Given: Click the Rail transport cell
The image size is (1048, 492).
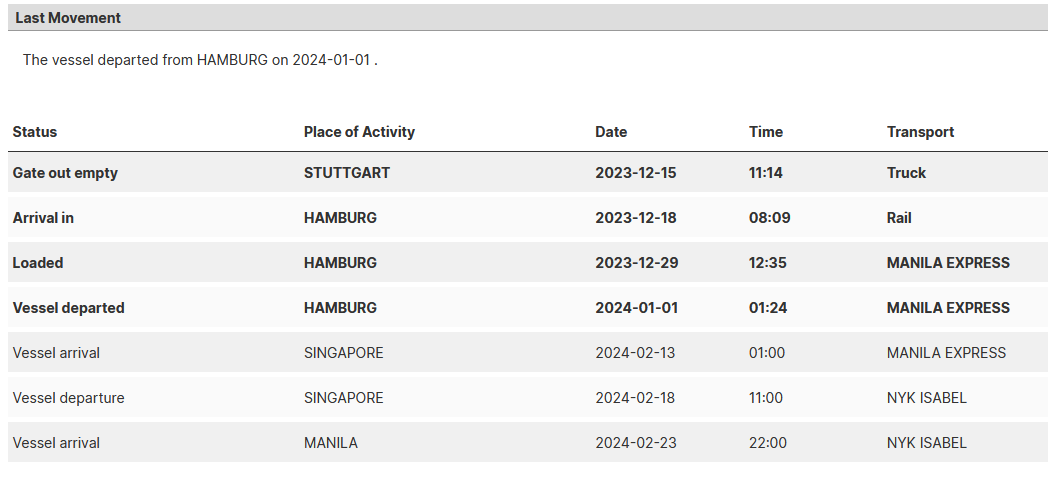Looking at the screenshot, I should [899, 217].
